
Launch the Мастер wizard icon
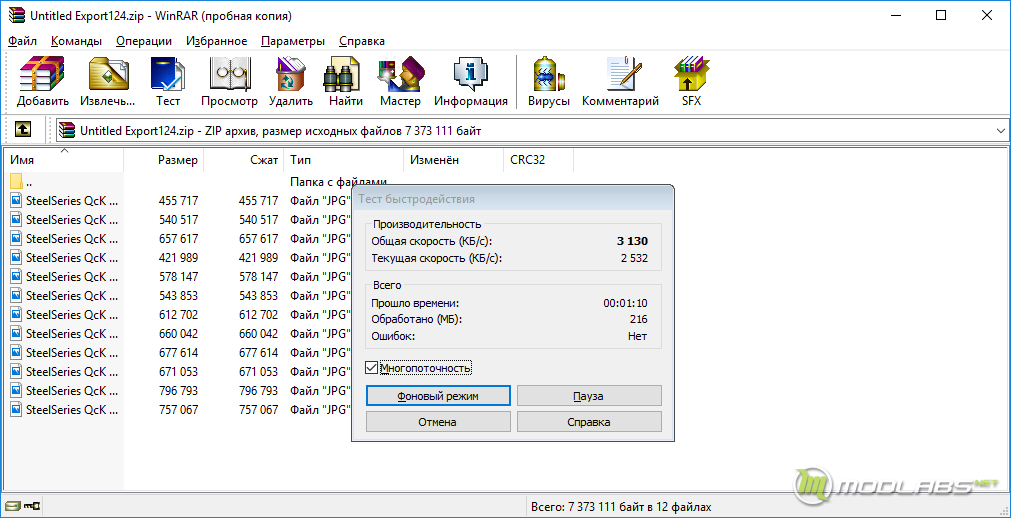pyautogui.click(x=400, y=81)
